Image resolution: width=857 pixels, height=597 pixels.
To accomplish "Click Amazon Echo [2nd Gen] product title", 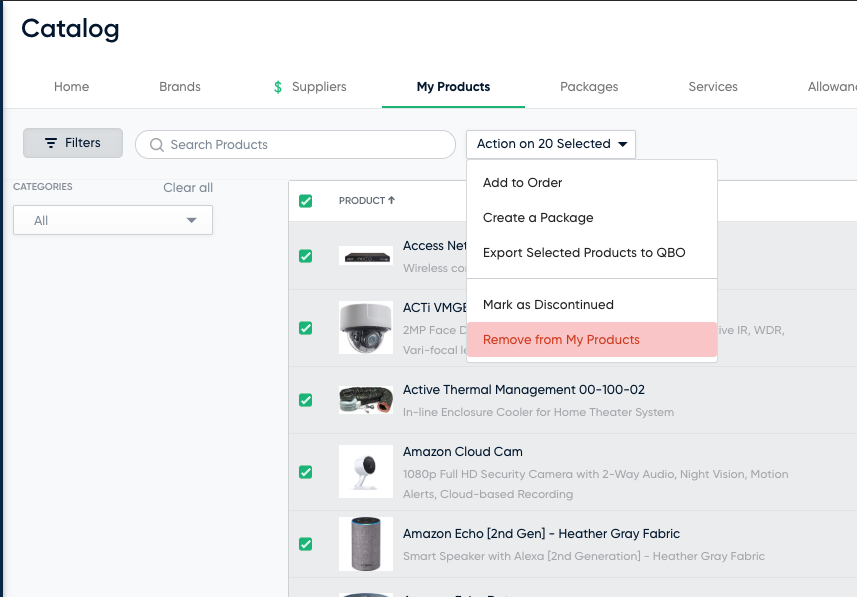I will coord(541,534).
